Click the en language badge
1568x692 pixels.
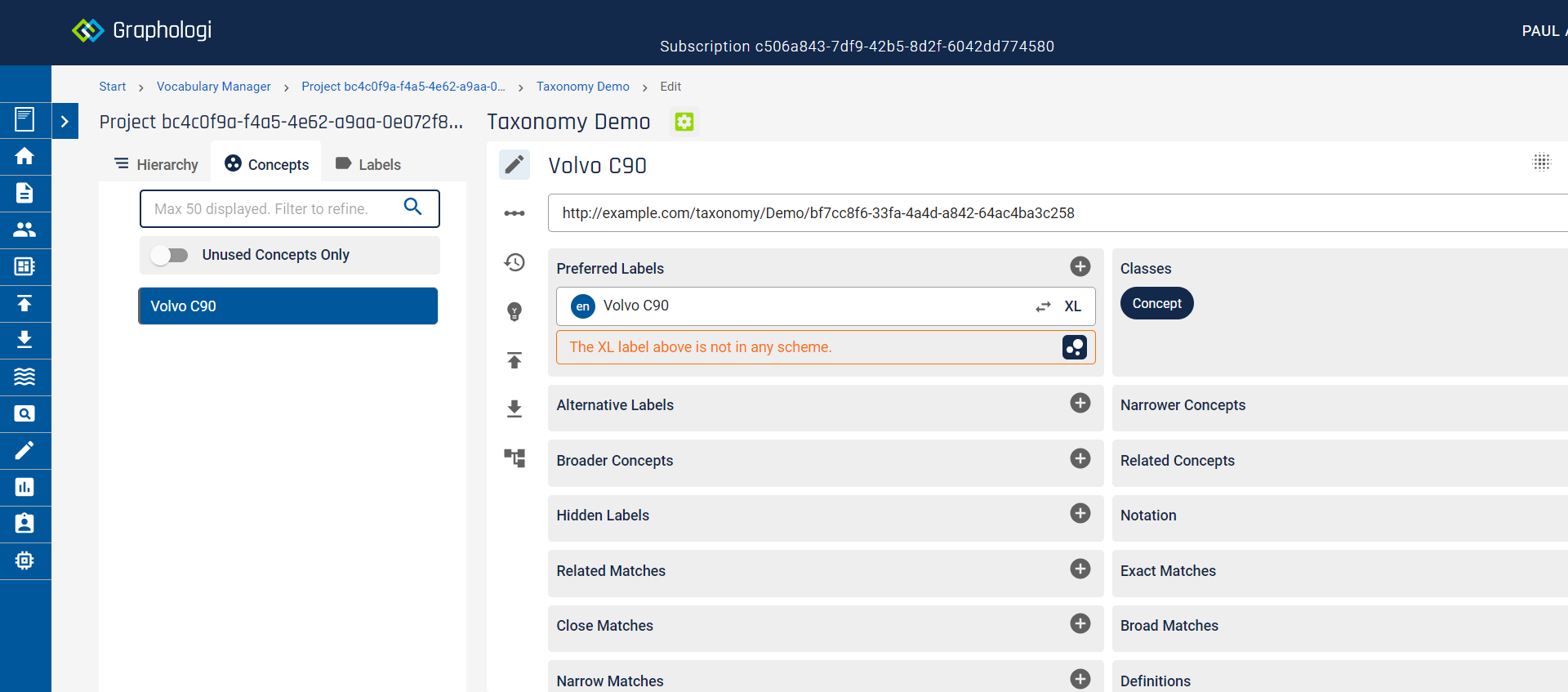pyautogui.click(x=583, y=306)
